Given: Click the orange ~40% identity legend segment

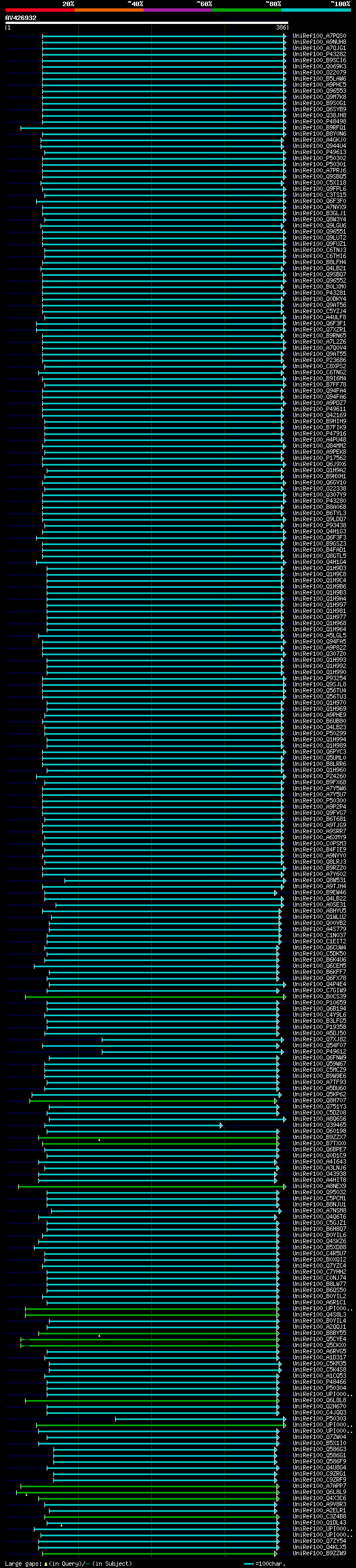Looking at the screenshot, I should tap(109, 10).
